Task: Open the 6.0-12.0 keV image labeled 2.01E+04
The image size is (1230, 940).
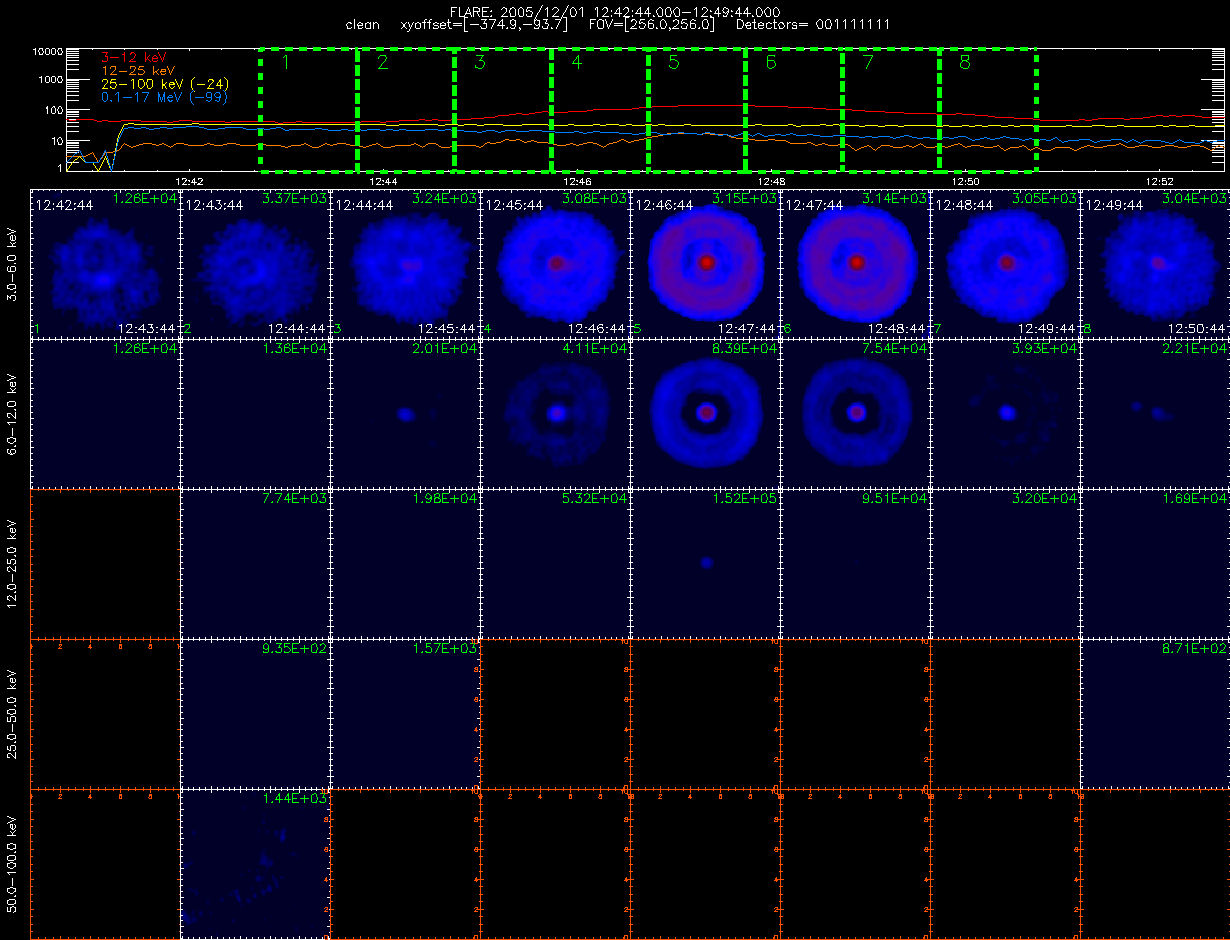Action: tap(405, 412)
